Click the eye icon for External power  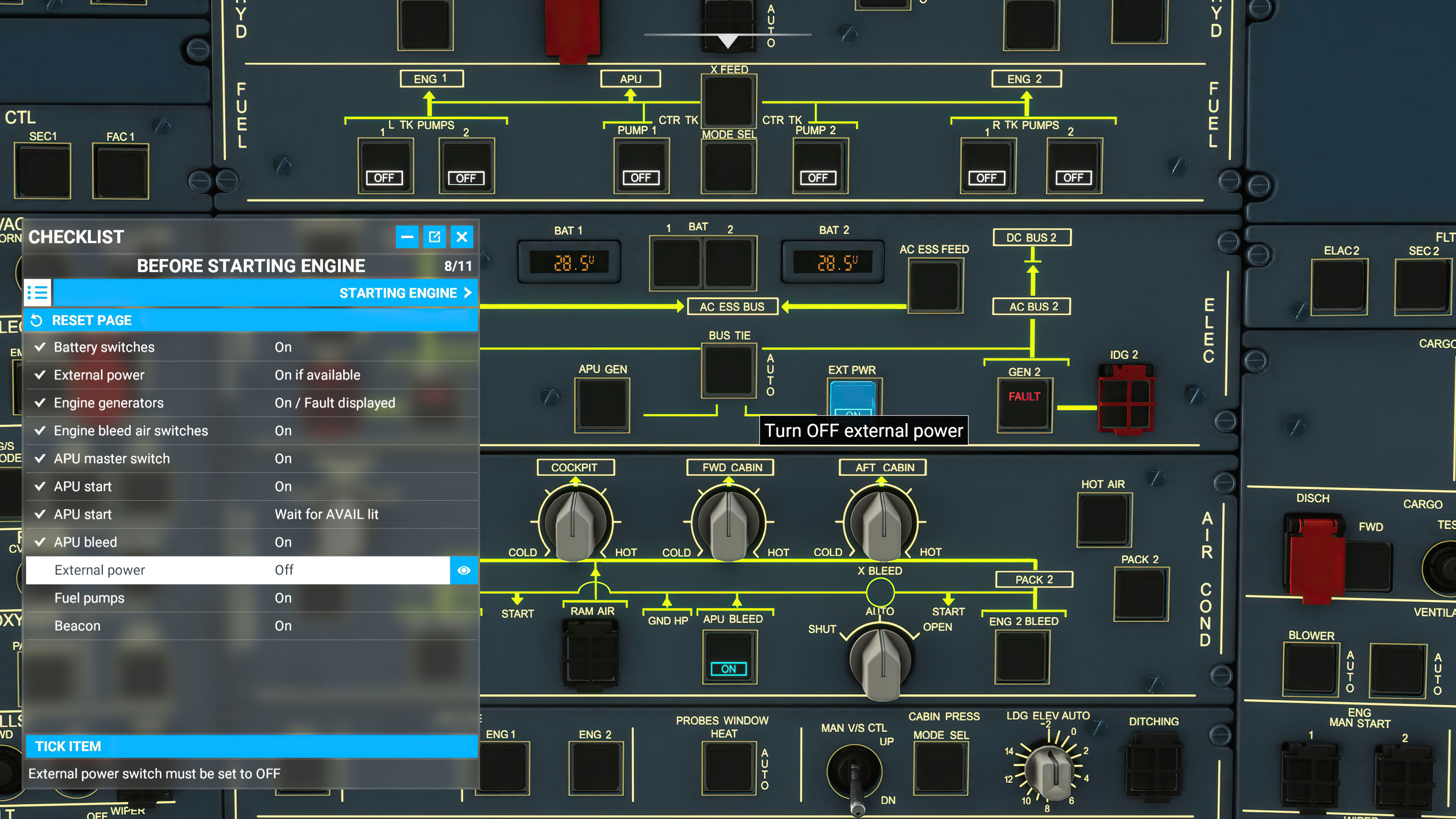coord(463,570)
